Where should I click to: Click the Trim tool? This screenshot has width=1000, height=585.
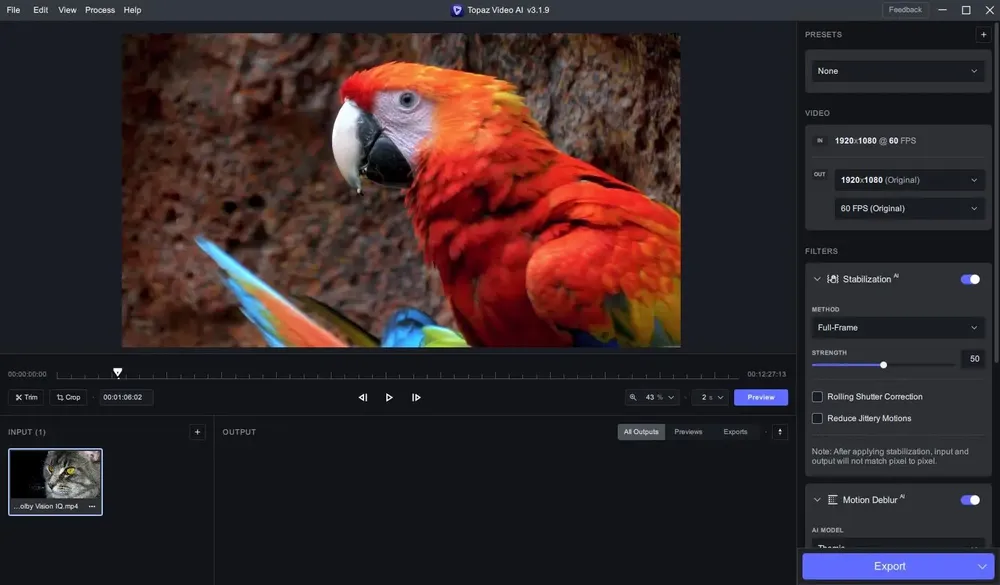26,397
